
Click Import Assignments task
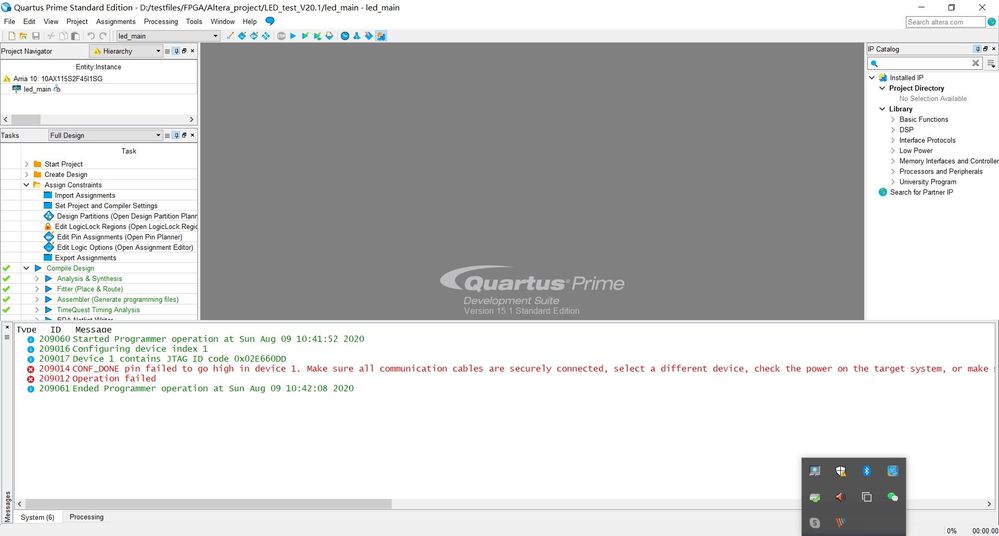85,195
